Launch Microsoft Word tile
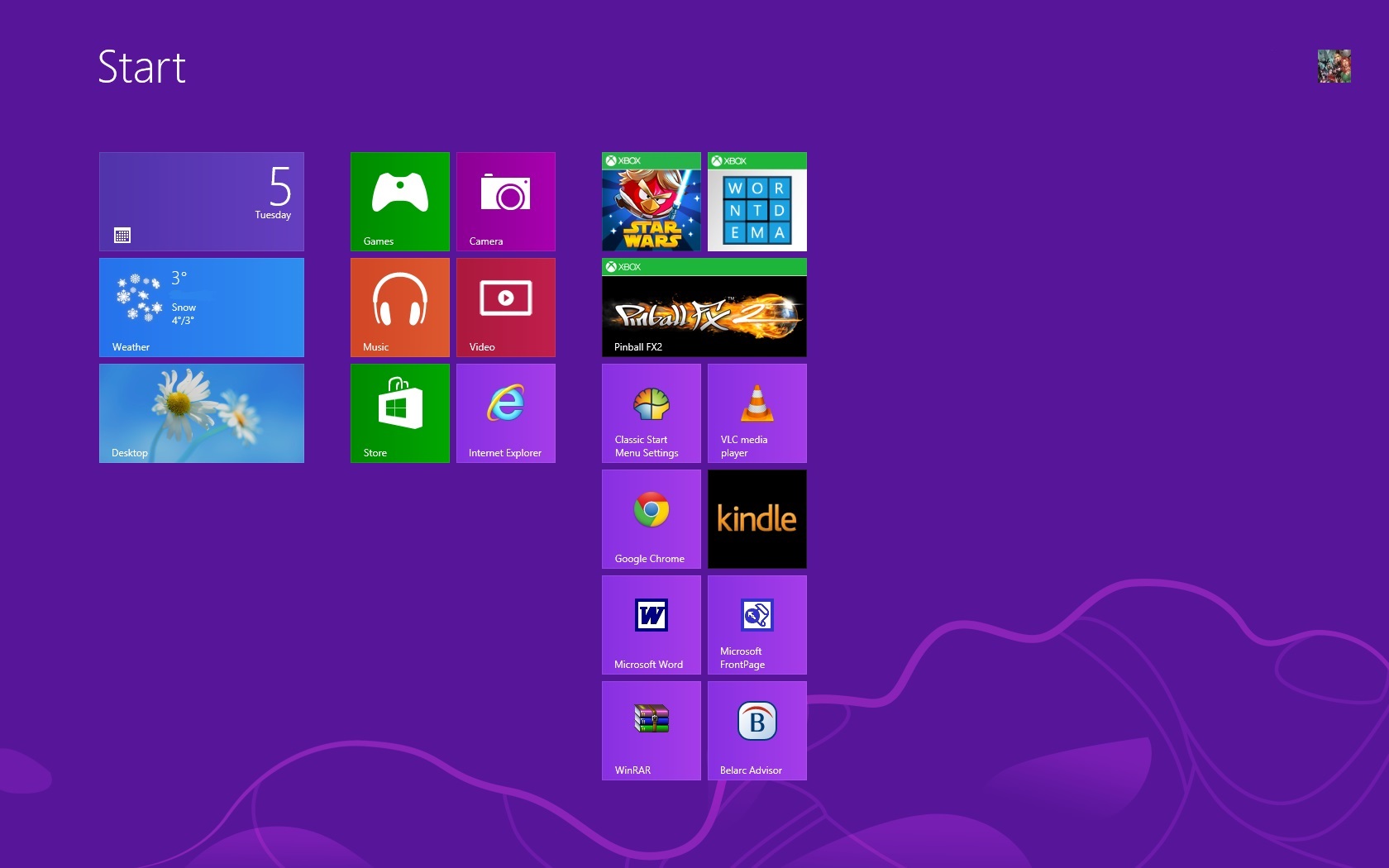1389x868 pixels. click(x=652, y=625)
